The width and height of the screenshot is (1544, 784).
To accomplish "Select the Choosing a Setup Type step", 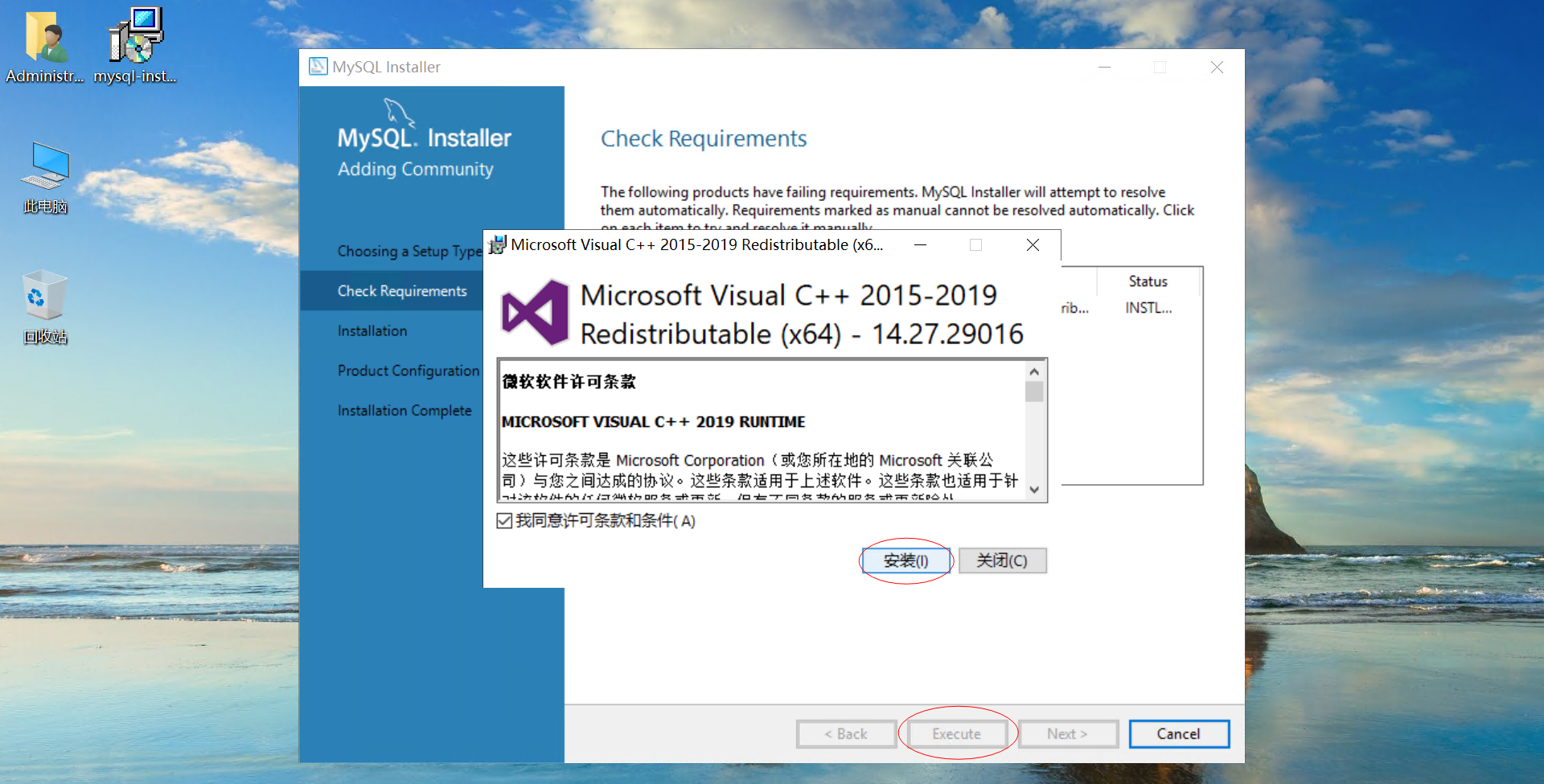I will (409, 252).
